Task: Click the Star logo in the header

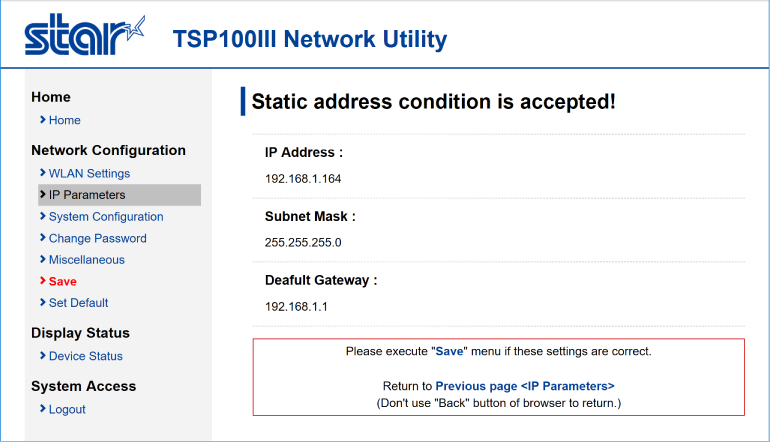Action: tap(85, 34)
